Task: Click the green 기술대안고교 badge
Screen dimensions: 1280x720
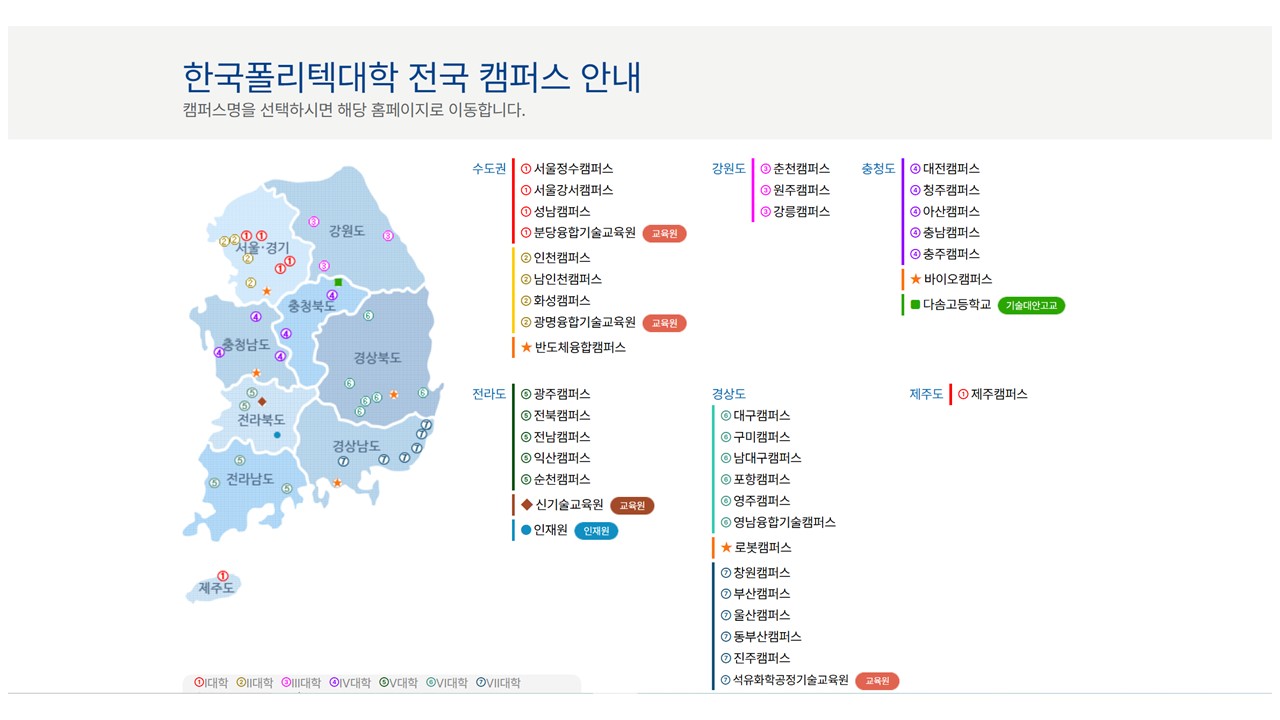Action: (1032, 304)
